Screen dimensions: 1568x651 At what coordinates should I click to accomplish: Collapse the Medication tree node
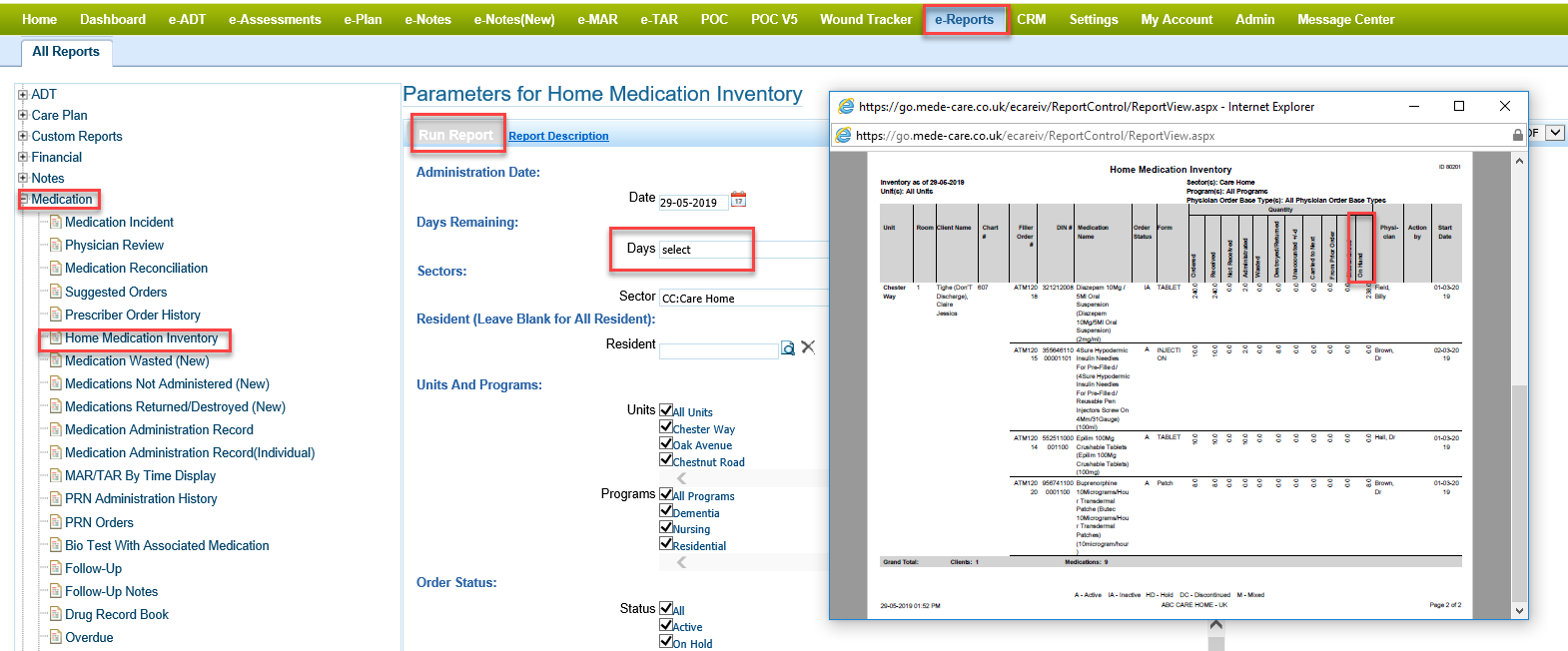(x=23, y=199)
